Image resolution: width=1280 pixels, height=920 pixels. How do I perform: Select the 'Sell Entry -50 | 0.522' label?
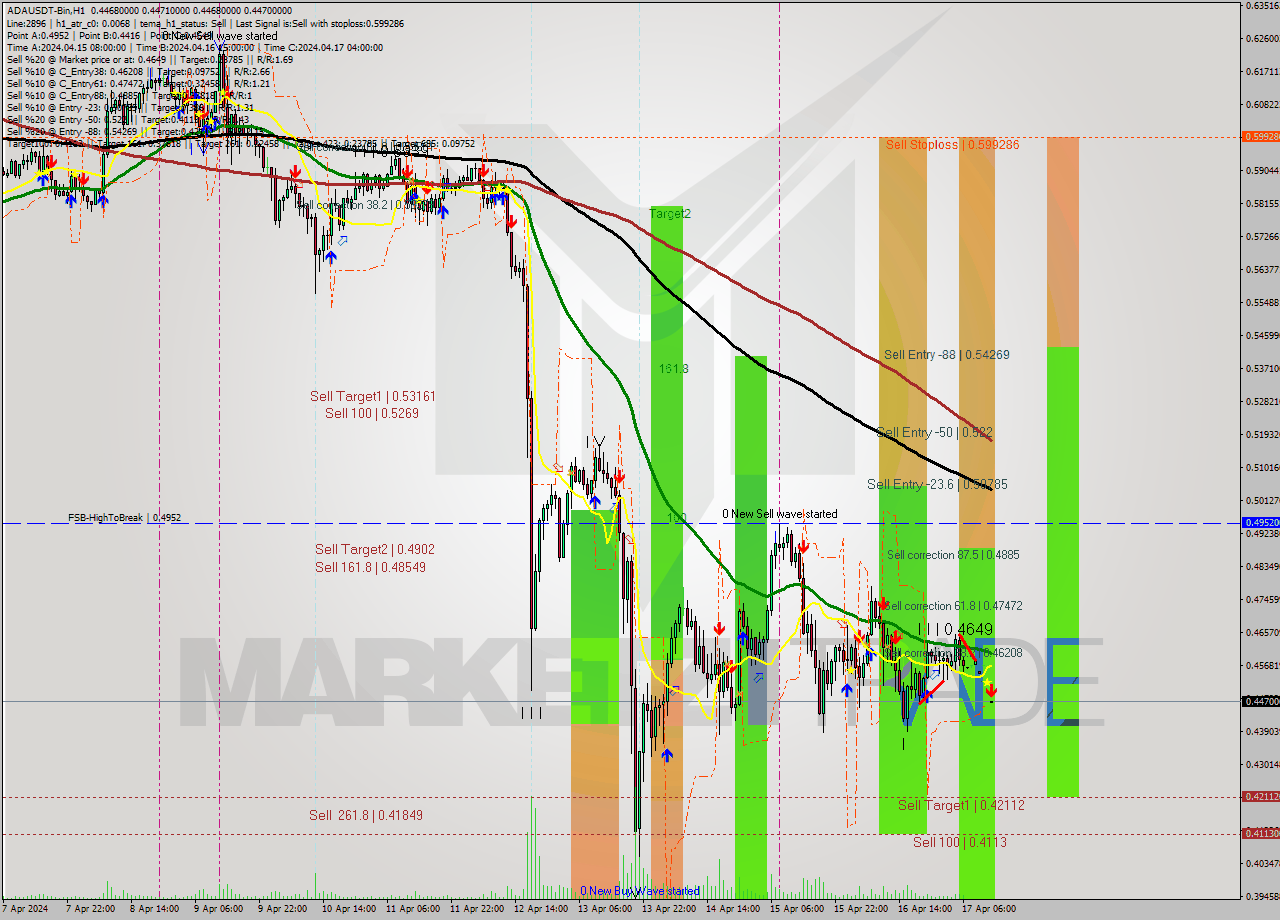pyautogui.click(x=934, y=432)
